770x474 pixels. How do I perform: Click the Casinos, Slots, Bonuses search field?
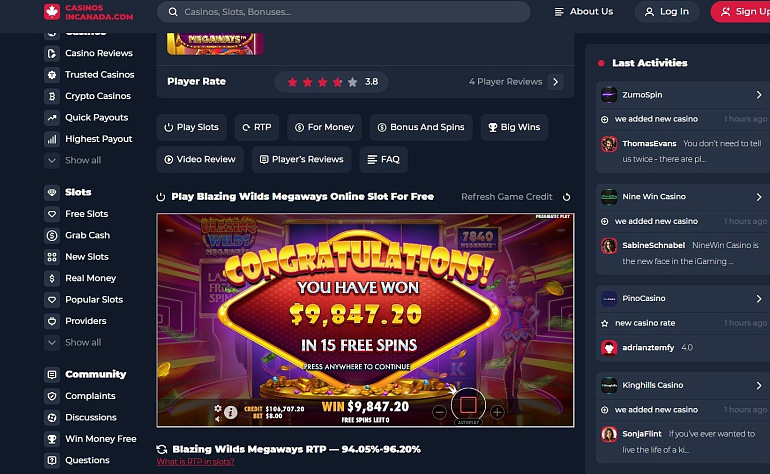click(x=343, y=12)
